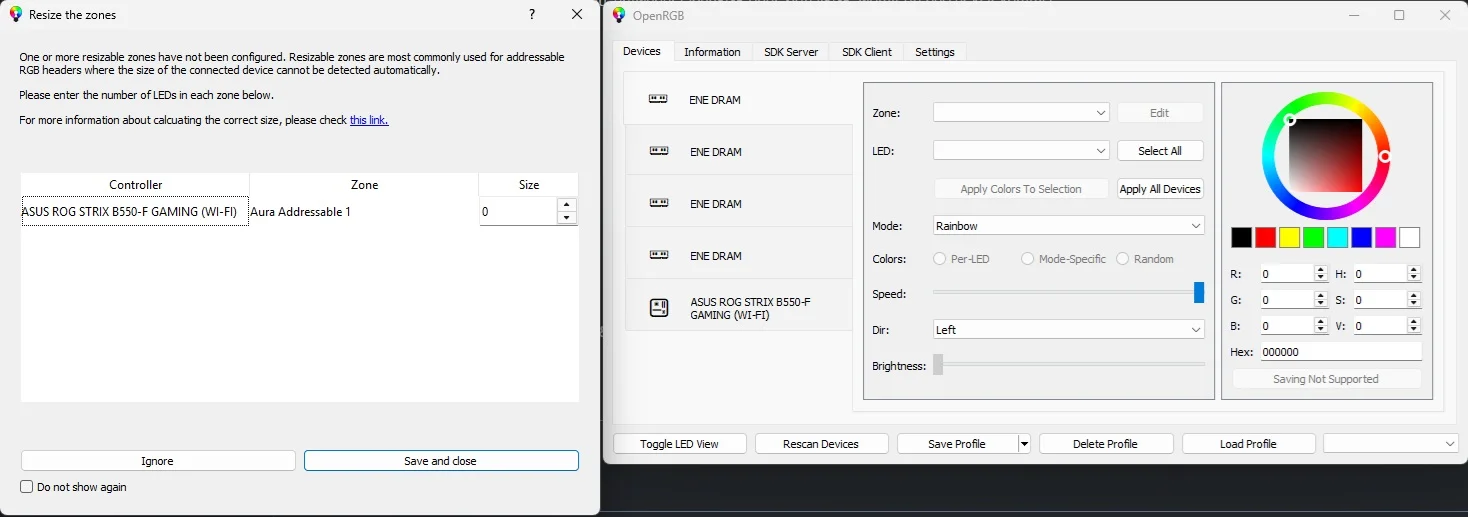1468x517 pixels.
Task: Click Load Profile
Action: click(1248, 444)
